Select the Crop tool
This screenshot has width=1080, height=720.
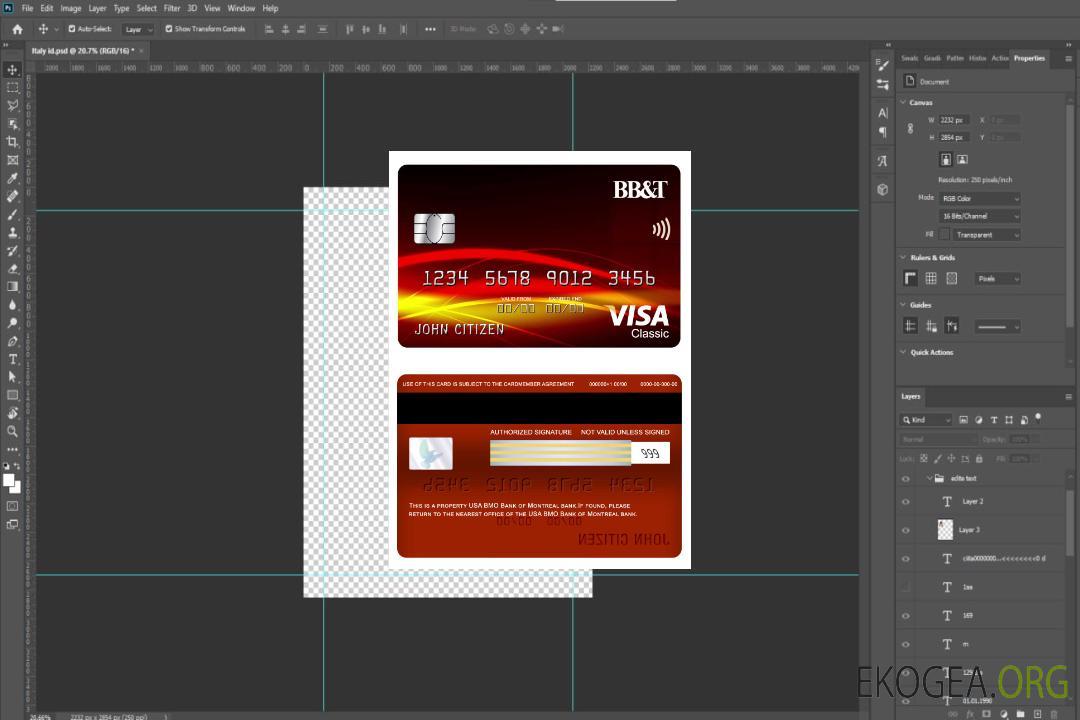[12, 142]
